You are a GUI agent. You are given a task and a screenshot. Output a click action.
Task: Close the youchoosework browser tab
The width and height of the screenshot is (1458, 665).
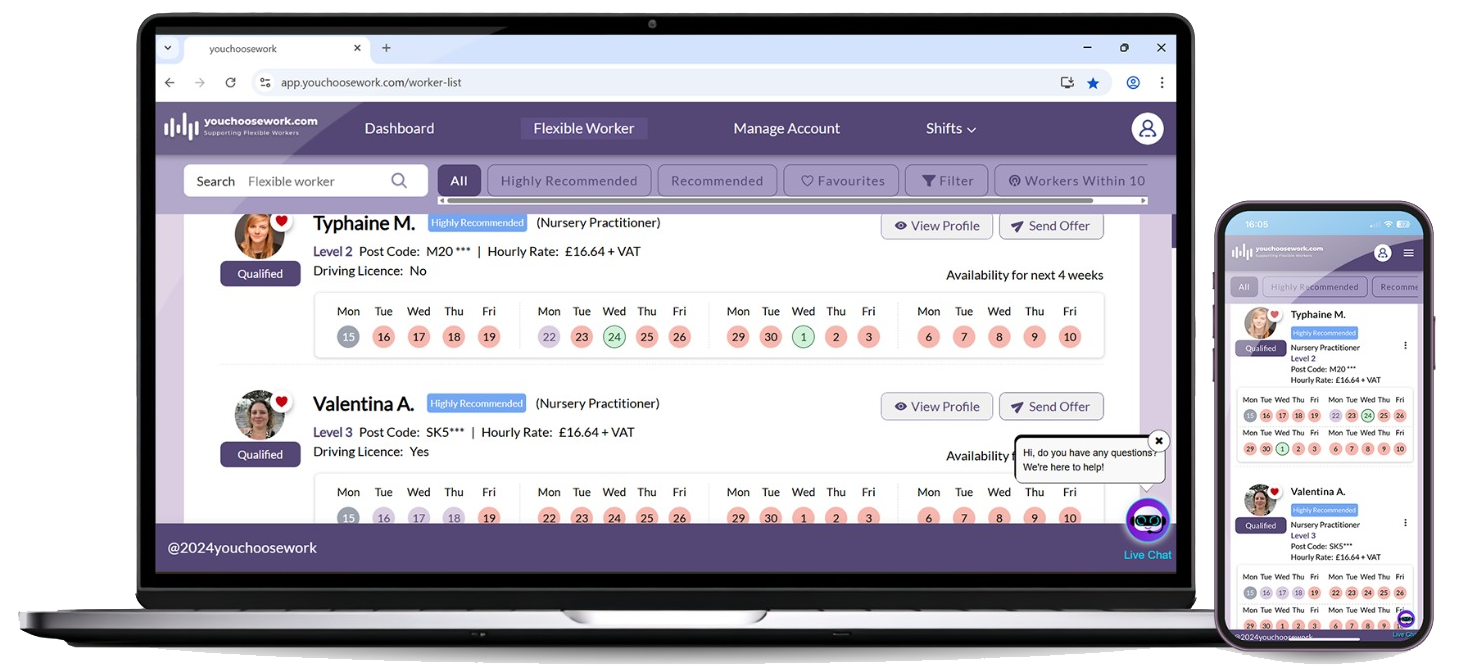(x=357, y=48)
